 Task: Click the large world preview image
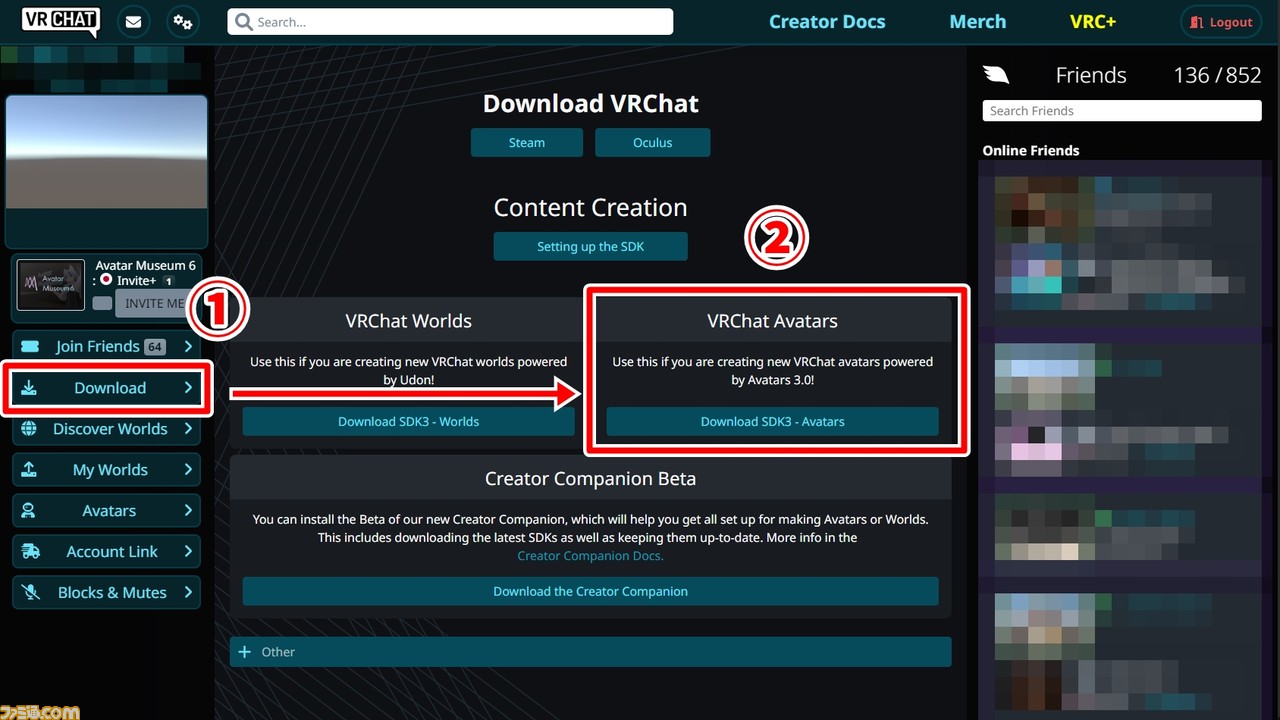pos(106,152)
